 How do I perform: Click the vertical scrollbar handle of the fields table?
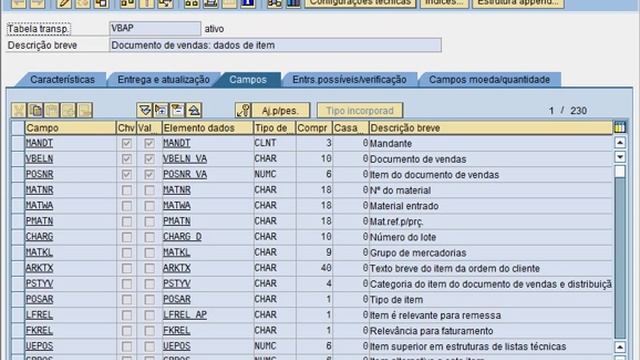(620, 171)
